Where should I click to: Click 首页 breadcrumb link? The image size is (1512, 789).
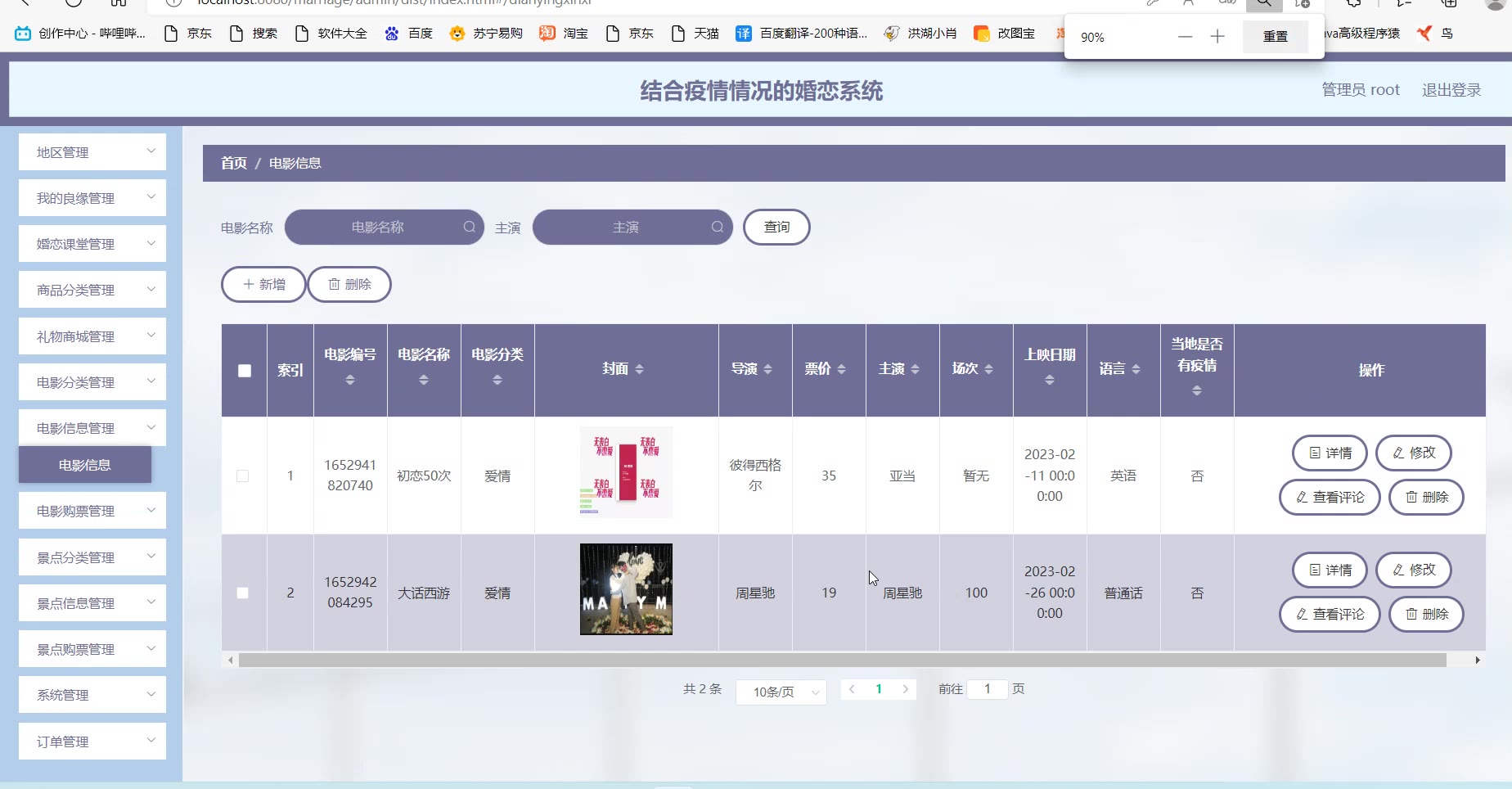click(234, 163)
